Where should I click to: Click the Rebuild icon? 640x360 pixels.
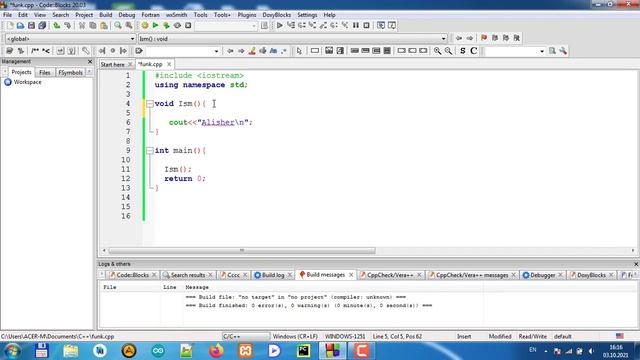[177, 26]
